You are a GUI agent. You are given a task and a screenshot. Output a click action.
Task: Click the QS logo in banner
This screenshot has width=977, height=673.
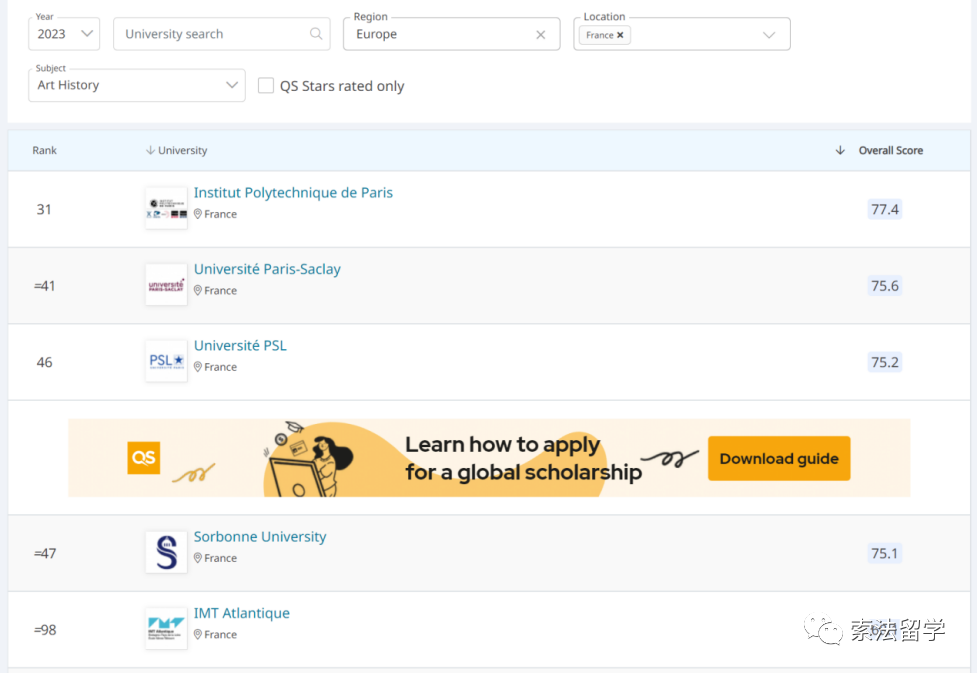tap(144, 458)
